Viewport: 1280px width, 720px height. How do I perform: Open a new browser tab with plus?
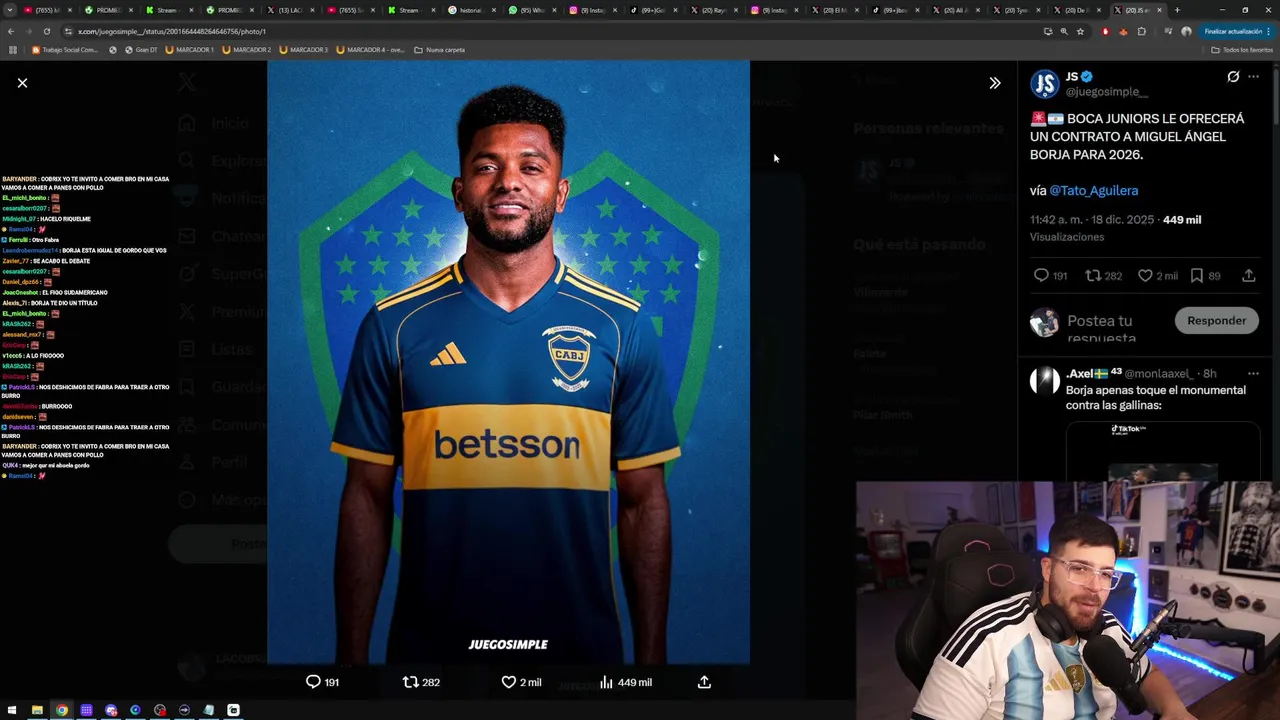pyautogui.click(x=1177, y=10)
